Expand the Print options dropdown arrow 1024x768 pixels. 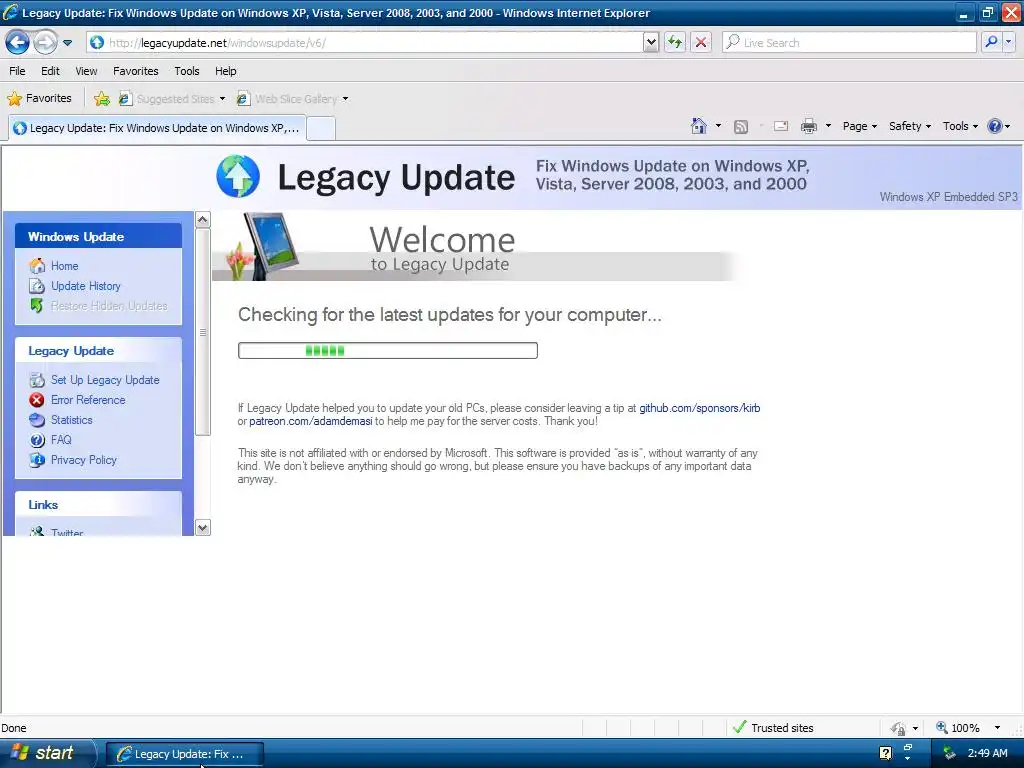pyautogui.click(x=828, y=126)
